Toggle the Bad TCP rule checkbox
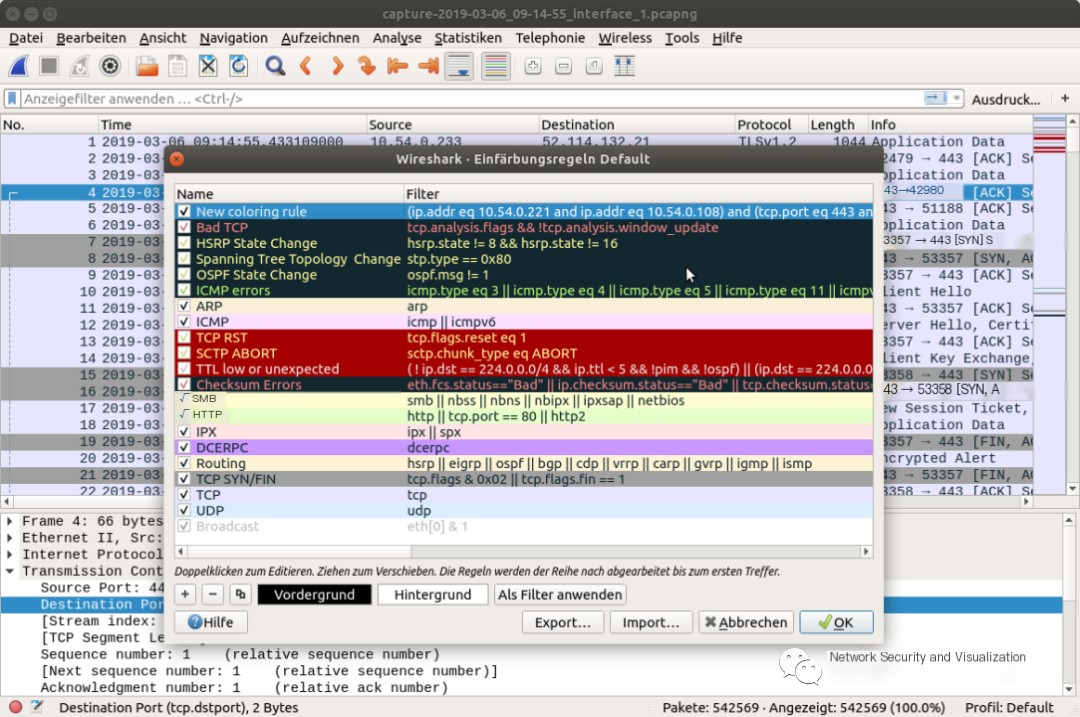1080x717 pixels. [x=184, y=227]
